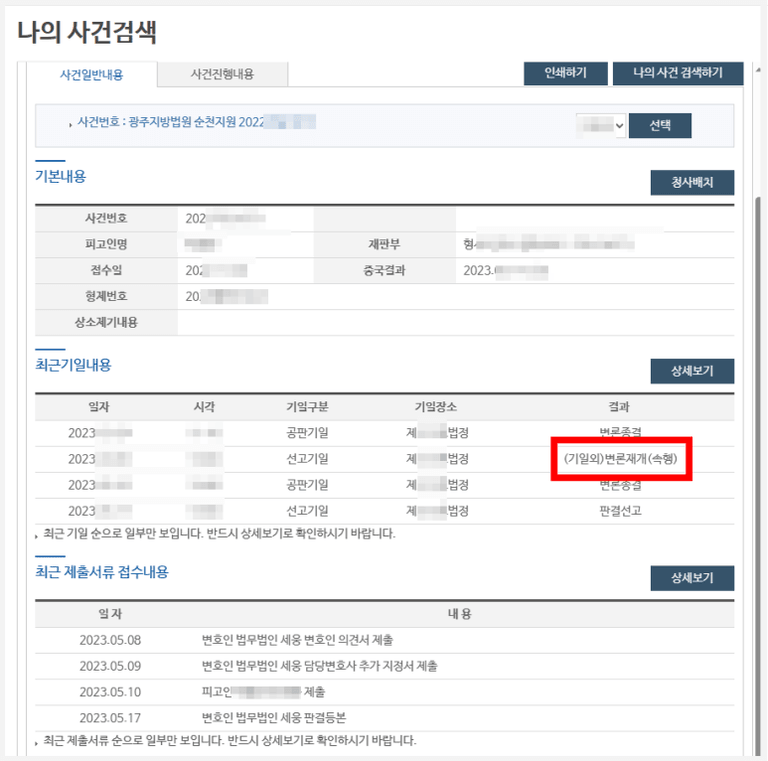Click 상세보기 in the 최근기일내용 section
768x761 pixels.
pyautogui.click(x=692, y=371)
